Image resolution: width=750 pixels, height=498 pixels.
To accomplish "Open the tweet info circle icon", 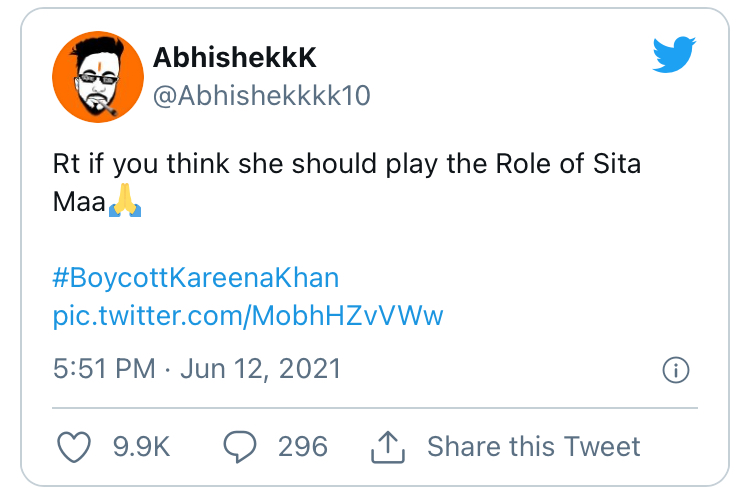I will tap(676, 370).
